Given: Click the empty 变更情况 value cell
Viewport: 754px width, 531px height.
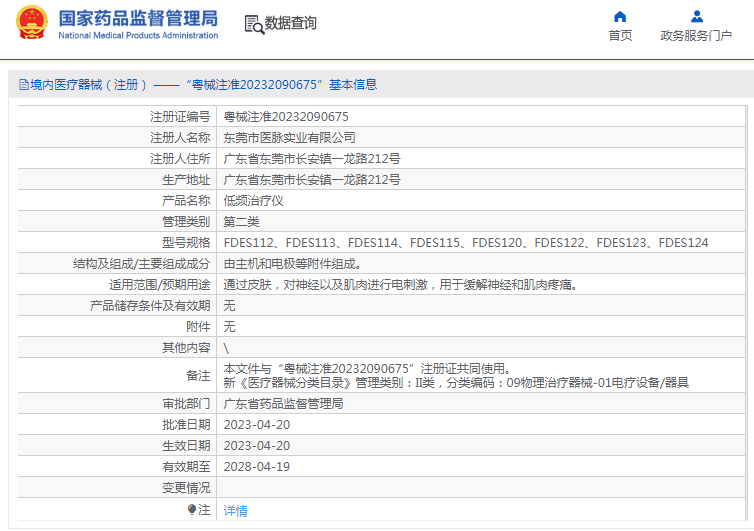Looking at the screenshot, I should (x=481, y=488).
